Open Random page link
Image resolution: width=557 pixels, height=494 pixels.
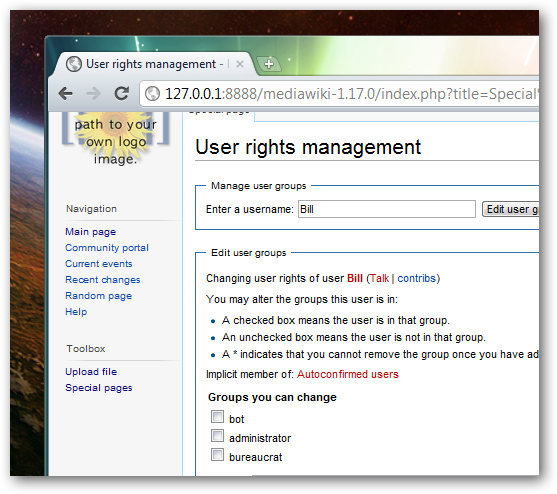(x=99, y=296)
